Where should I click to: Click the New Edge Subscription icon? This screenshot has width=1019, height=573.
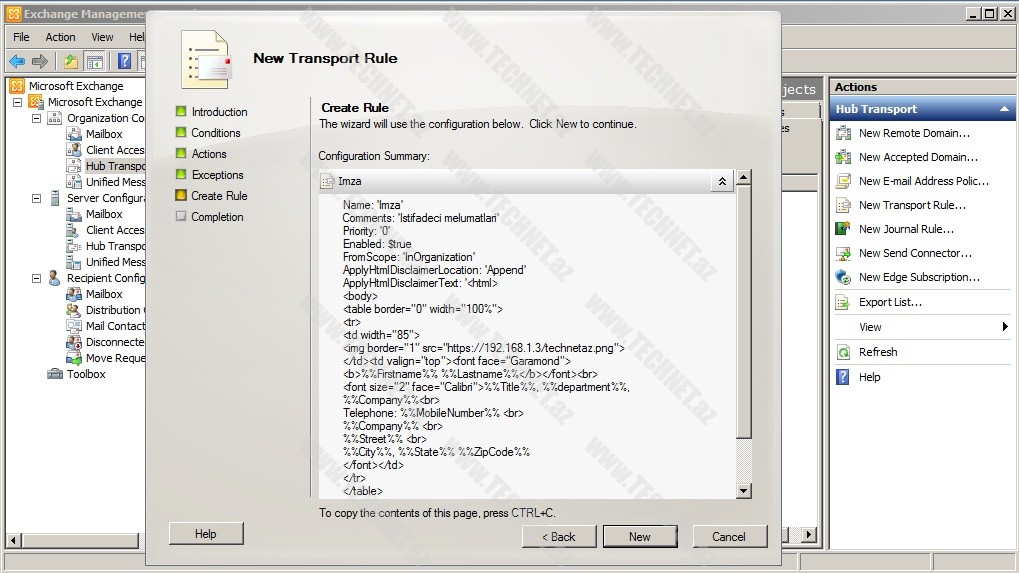843,277
